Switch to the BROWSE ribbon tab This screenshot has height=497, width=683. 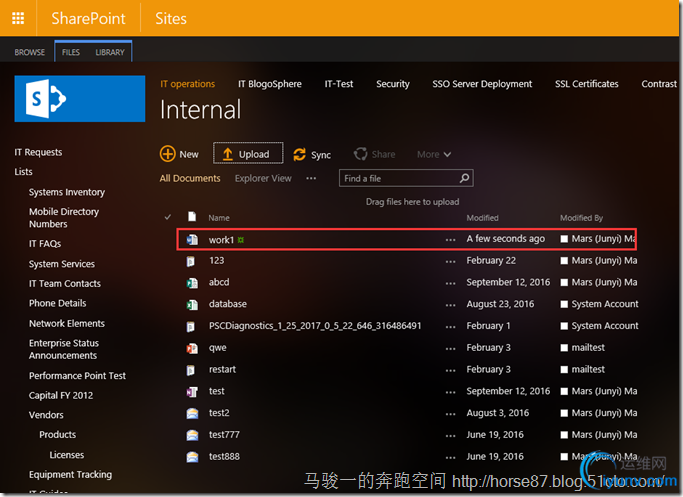[x=30, y=52]
